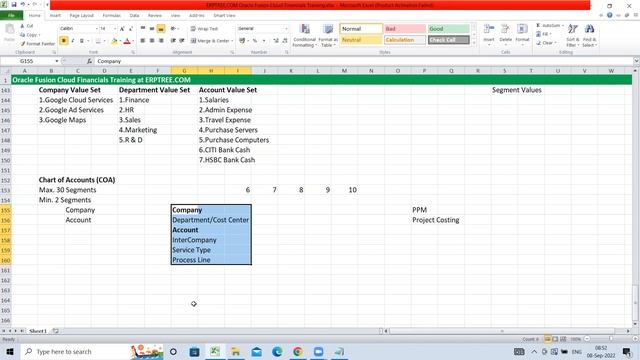Click zoom slider in status bar
Viewport: 640px width, 360px height.
[x=611, y=339]
